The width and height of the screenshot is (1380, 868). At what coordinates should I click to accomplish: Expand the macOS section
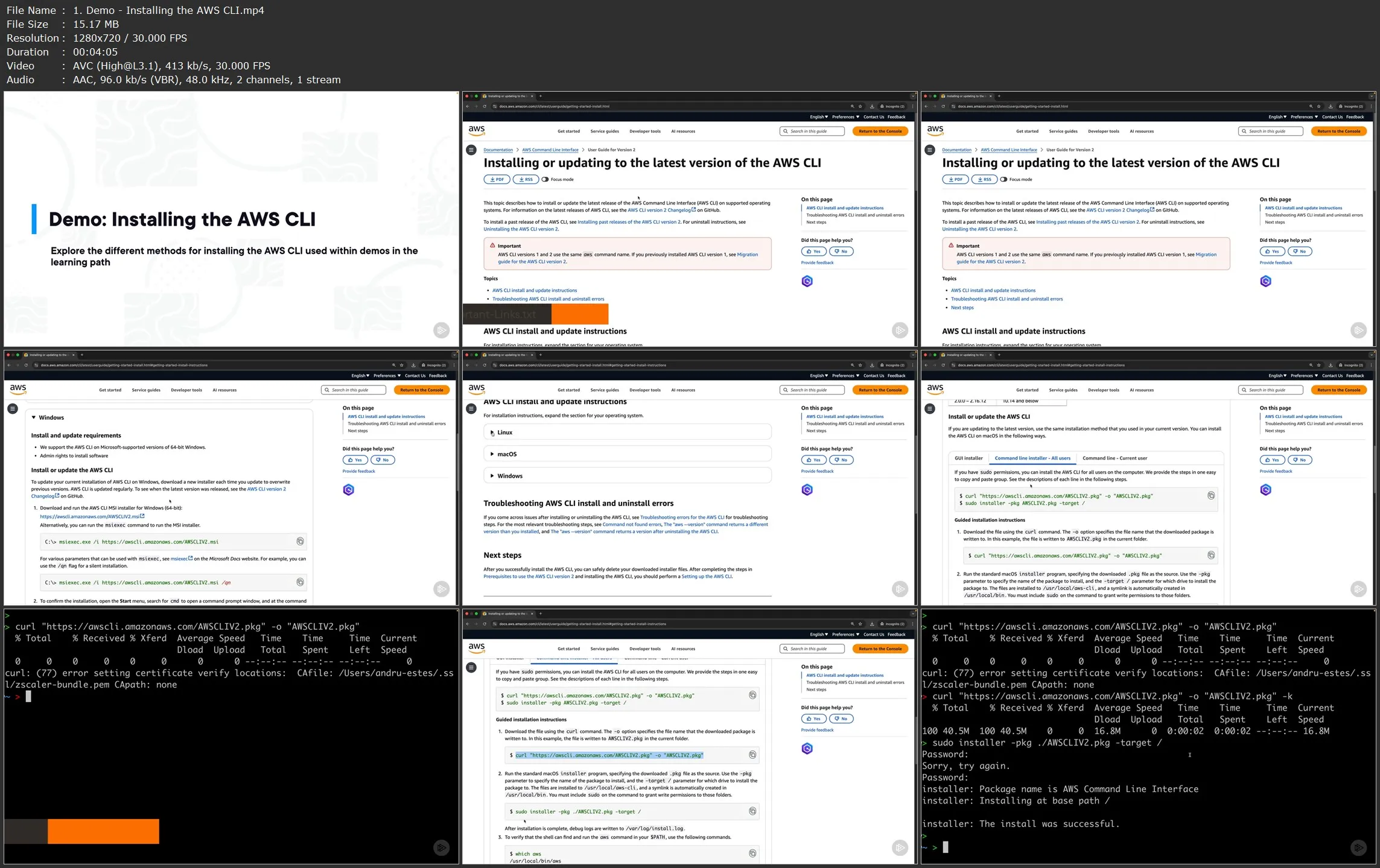point(627,454)
